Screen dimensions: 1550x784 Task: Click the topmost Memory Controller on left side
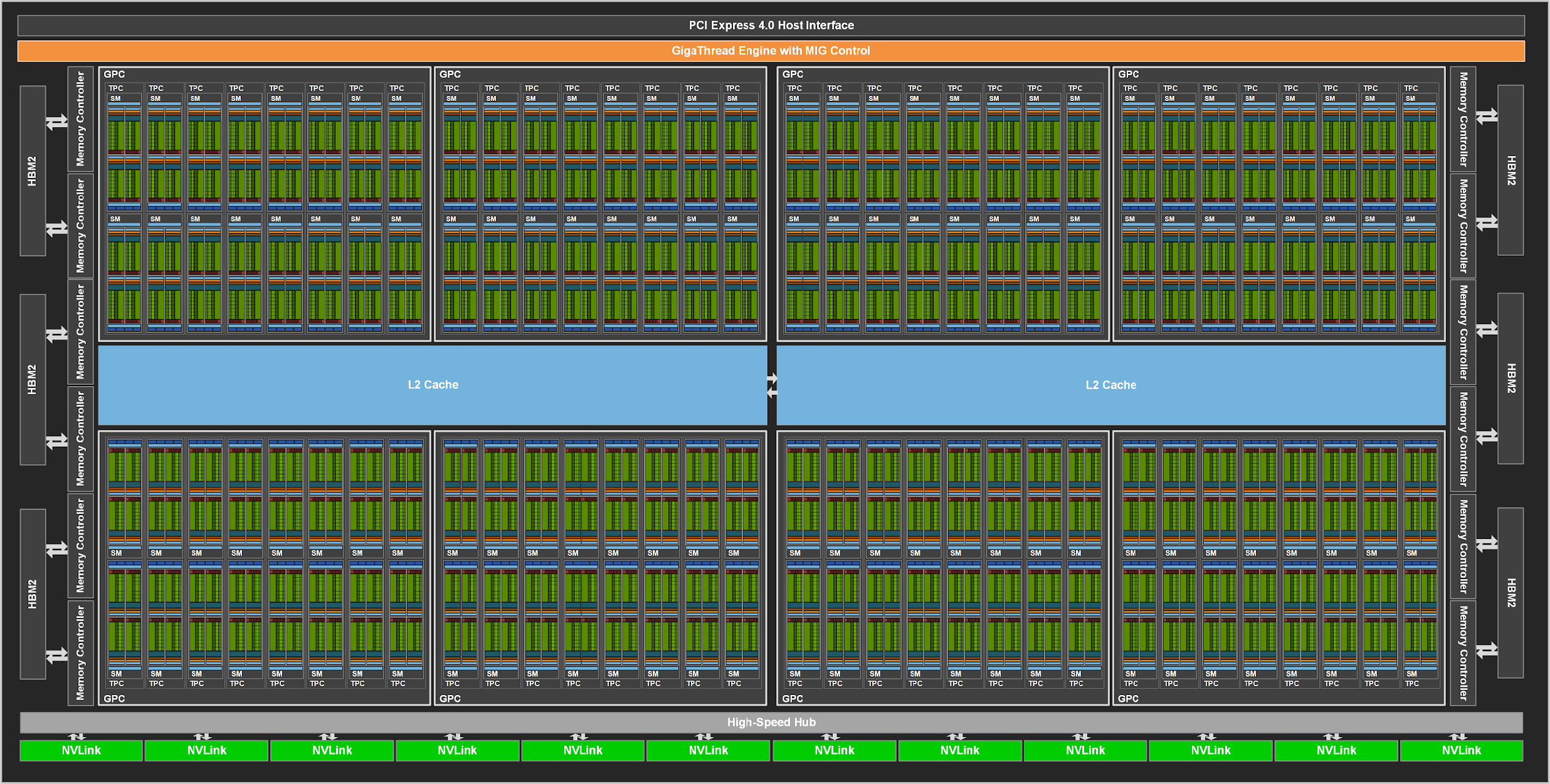[x=80, y=118]
